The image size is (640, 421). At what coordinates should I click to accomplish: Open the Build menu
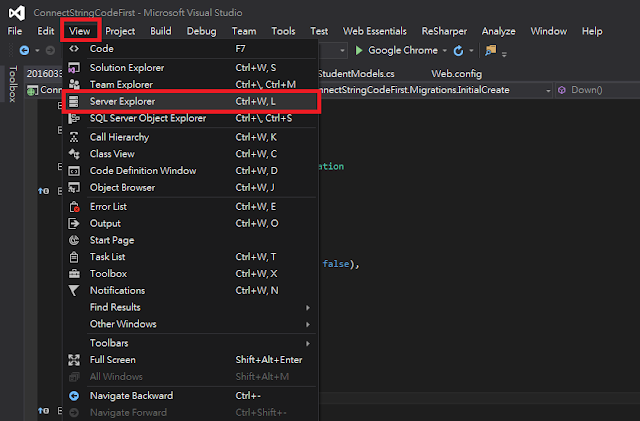pyautogui.click(x=161, y=31)
